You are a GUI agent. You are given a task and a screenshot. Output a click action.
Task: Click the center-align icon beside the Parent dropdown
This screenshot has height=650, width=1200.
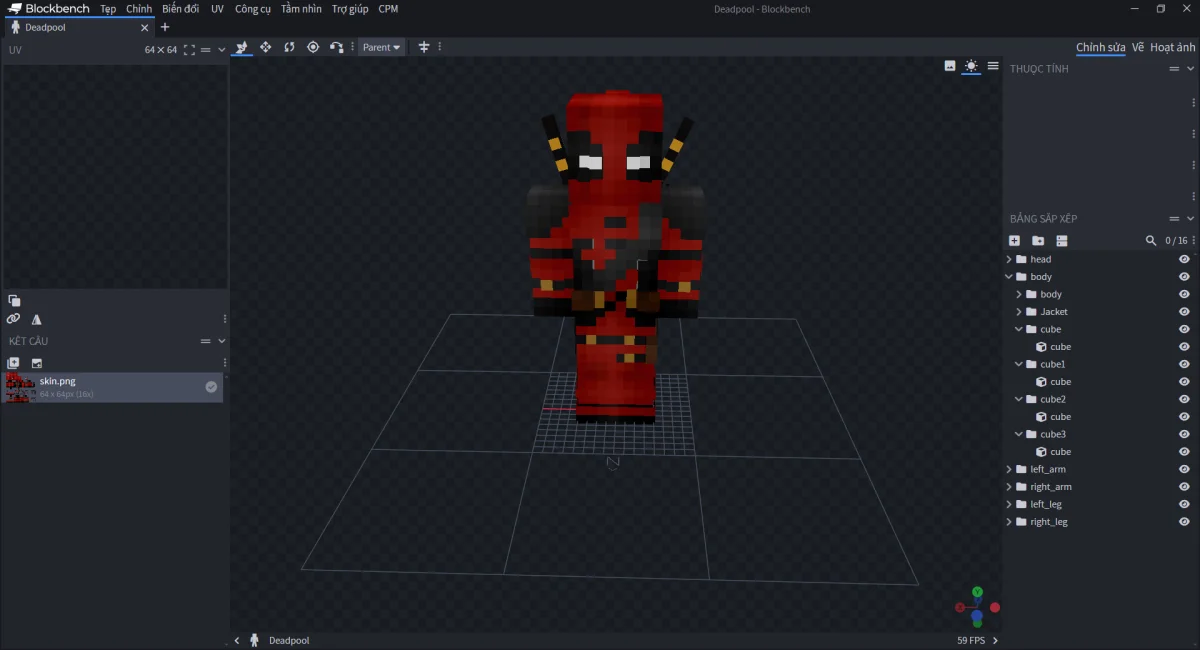point(424,47)
